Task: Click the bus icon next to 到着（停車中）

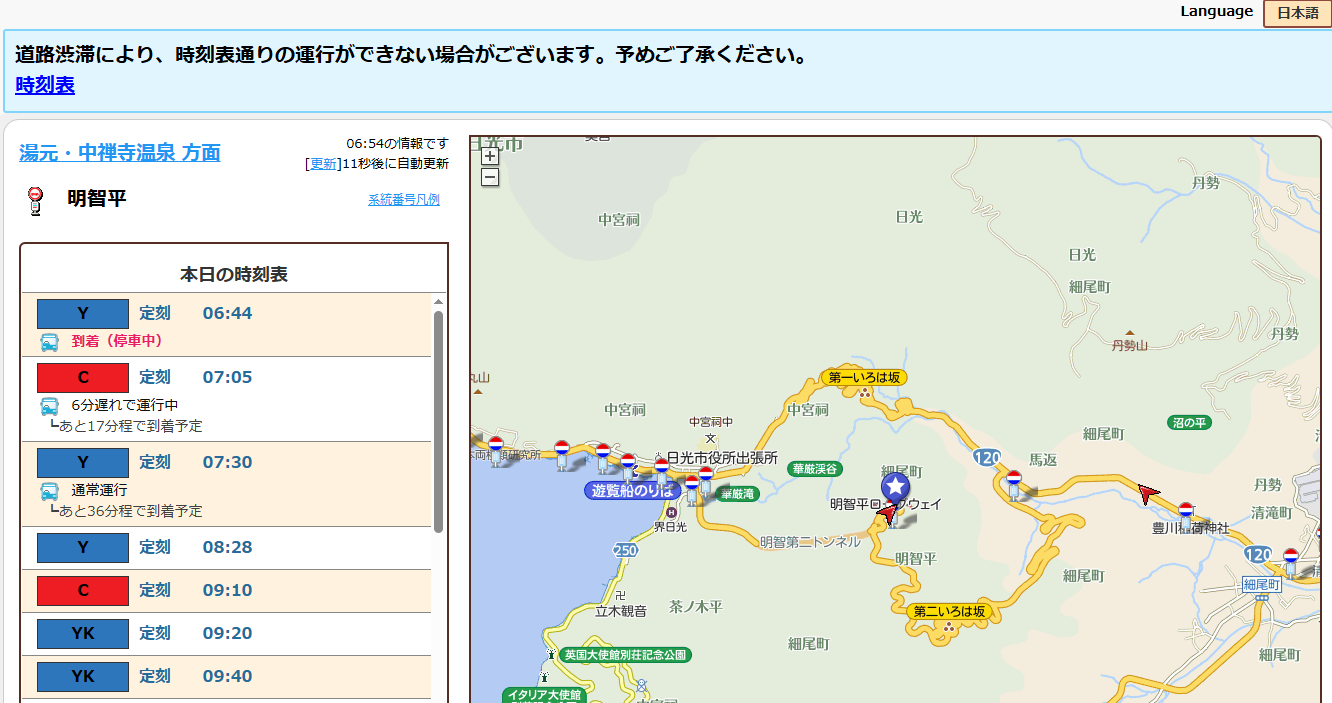Action: coord(49,341)
